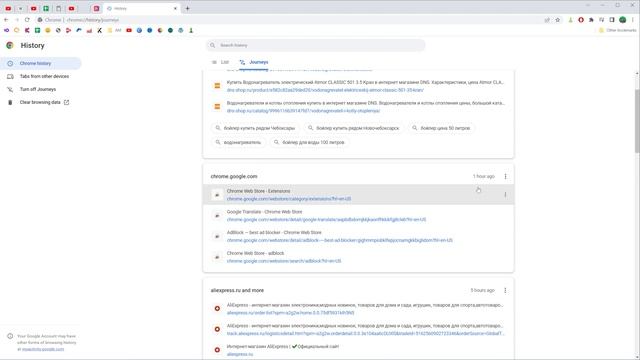The width and height of the screenshot is (640, 360).
Task: Switch to the pink-icon tab beside History
Action: tap(96, 8)
